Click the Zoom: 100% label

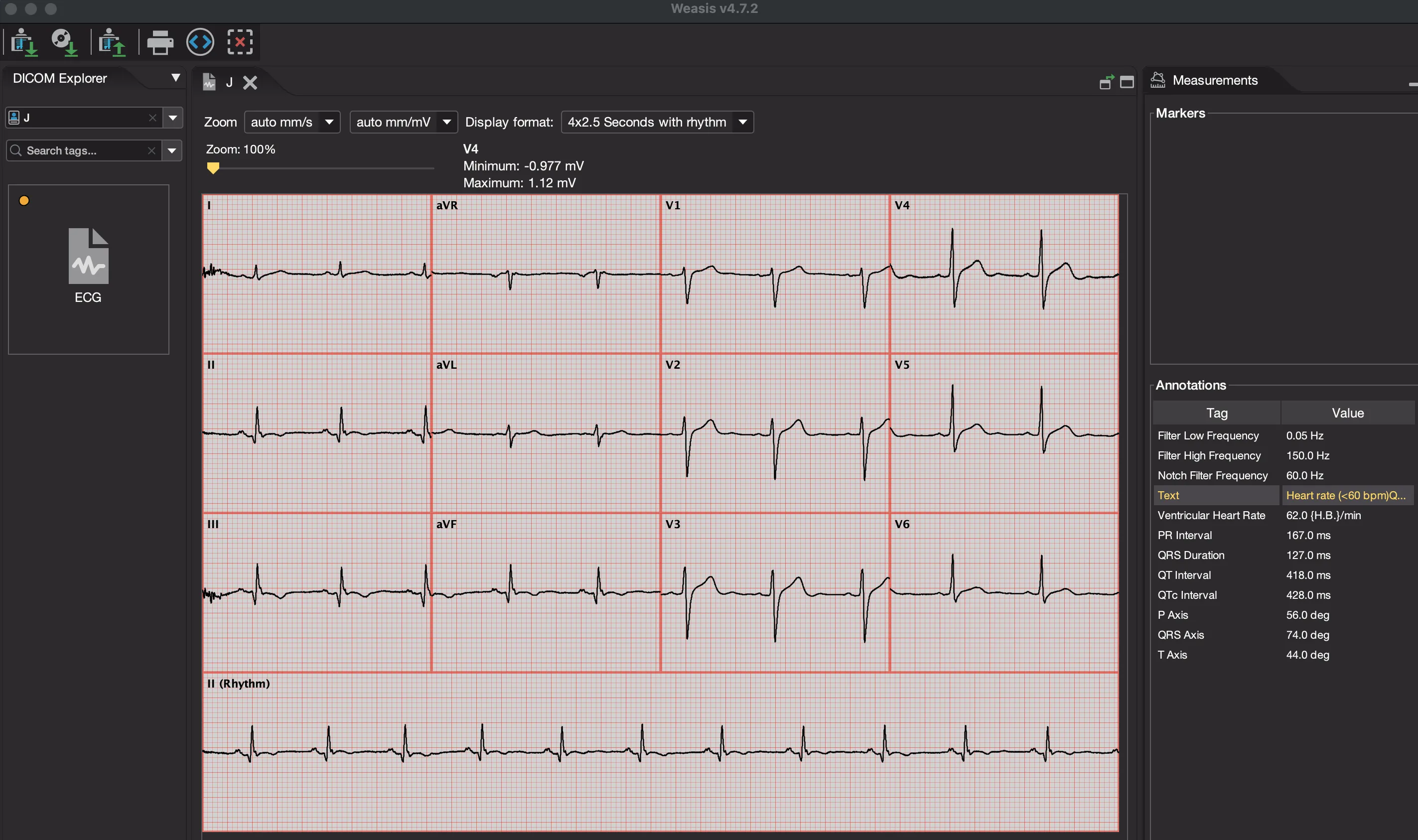pos(241,149)
